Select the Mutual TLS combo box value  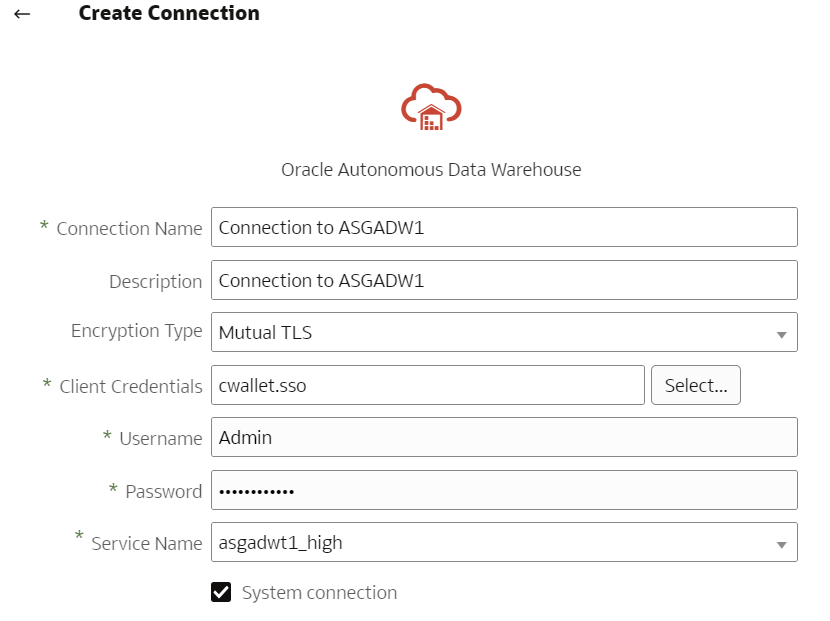490,333
